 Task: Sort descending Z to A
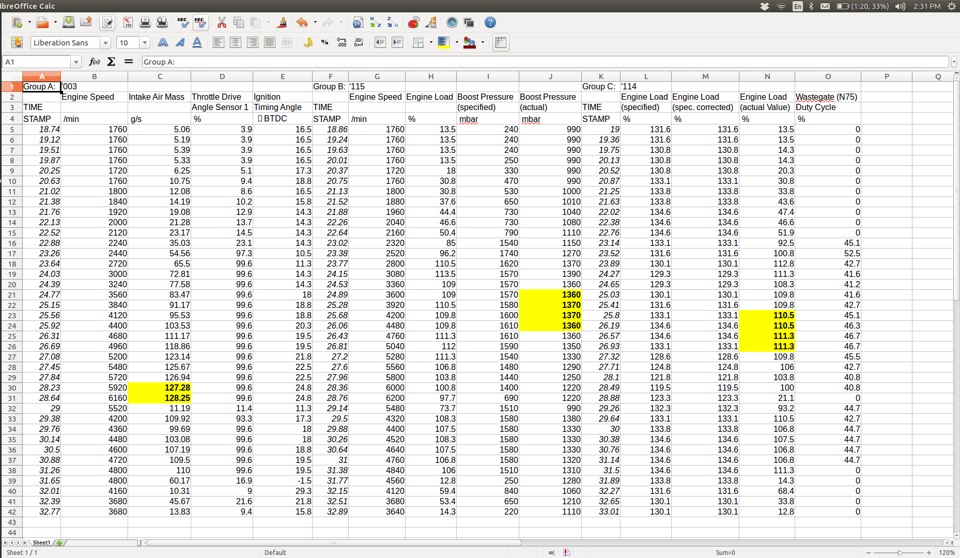pyautogui.click(x=392, y=23)
